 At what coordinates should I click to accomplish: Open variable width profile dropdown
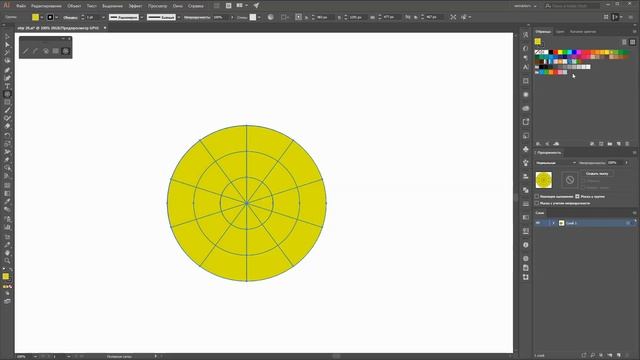point(142,17)
